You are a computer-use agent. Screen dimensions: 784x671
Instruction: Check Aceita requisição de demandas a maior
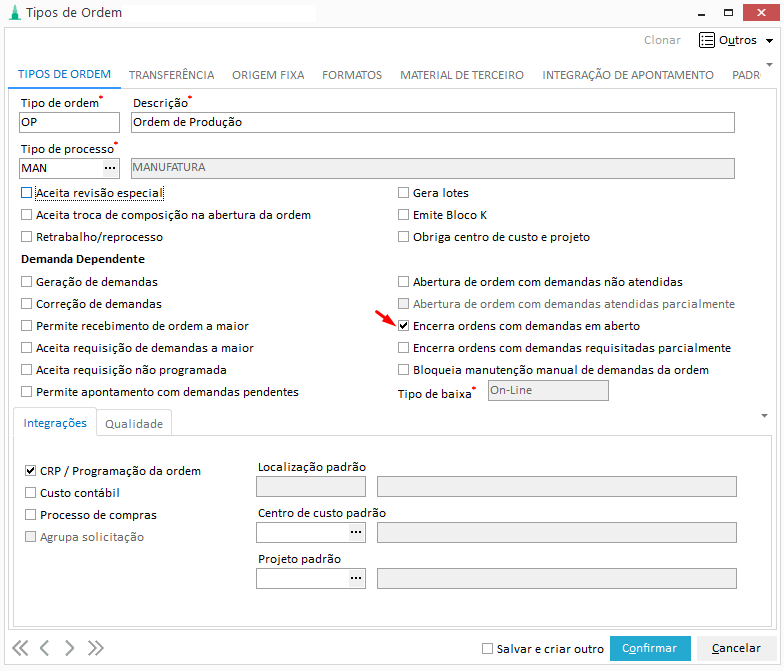(26, 348)
